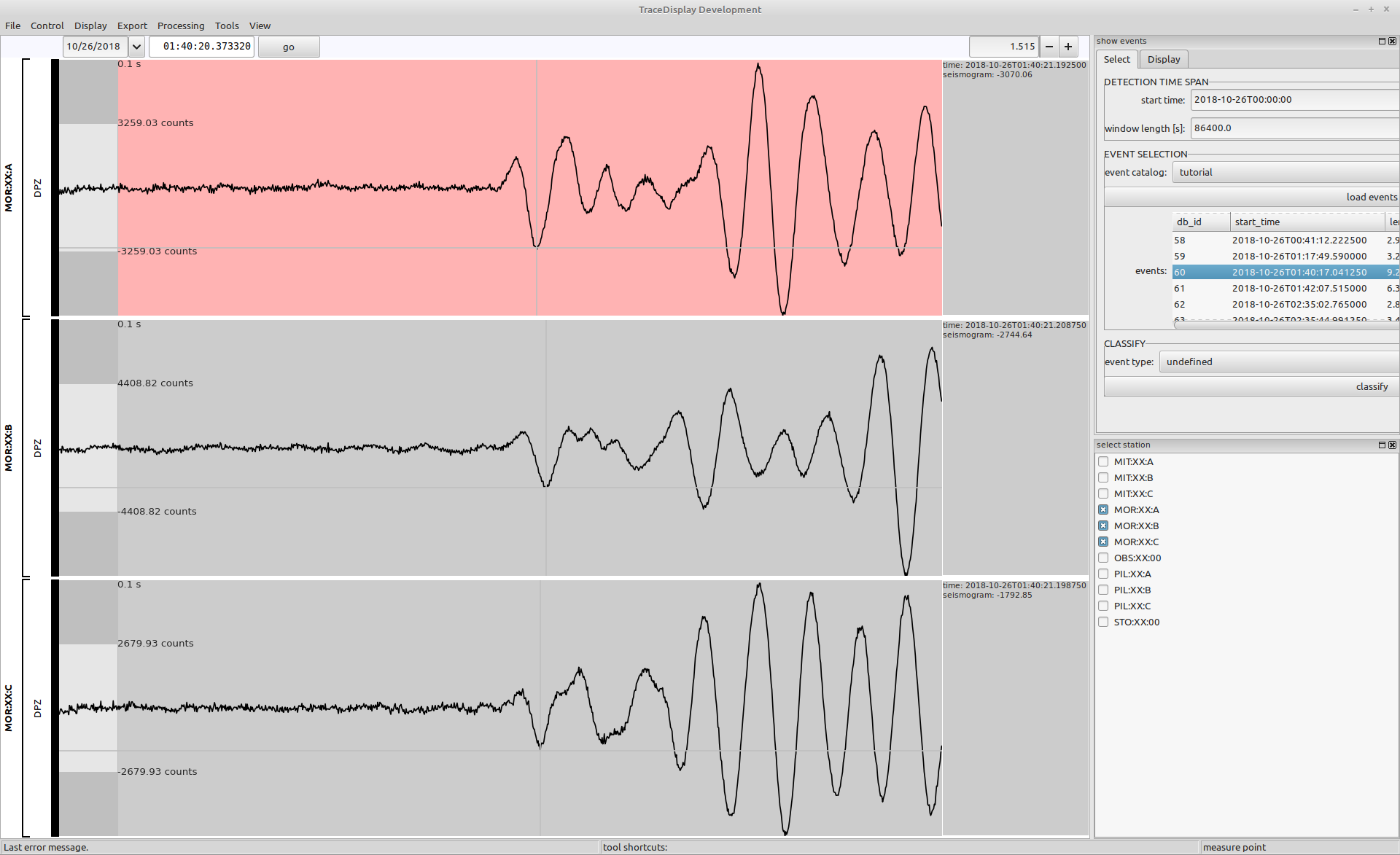The image size is (1400, 855).
Task: Click the classify button
Action: point(1251,387)
